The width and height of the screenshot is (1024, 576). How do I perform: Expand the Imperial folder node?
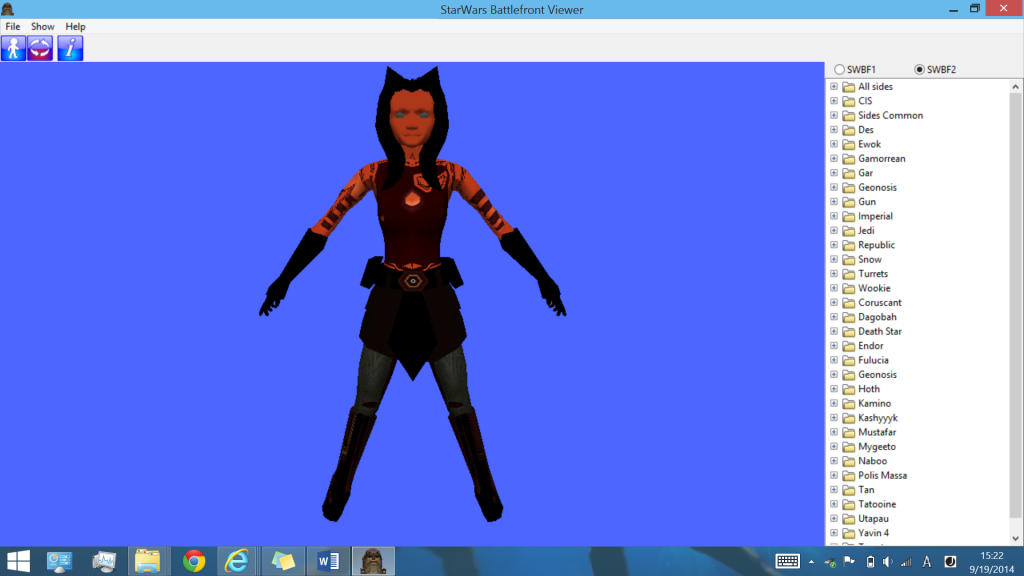tap(834, 216)
